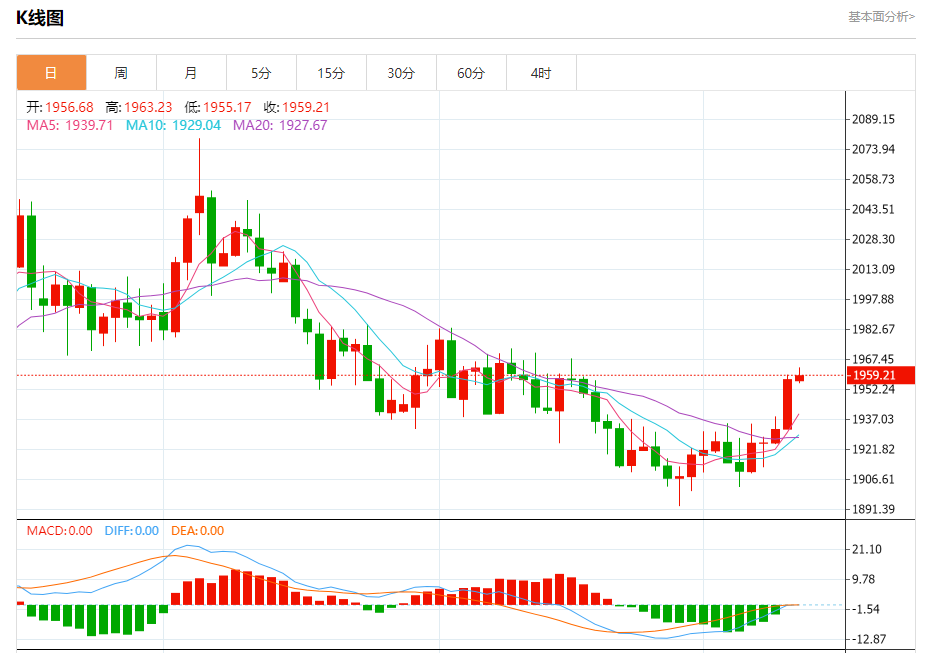The image size is (925, 653).
Task: Click the 2058.73 price axis label
Action: pyautogui.click(x=873, y=179)
